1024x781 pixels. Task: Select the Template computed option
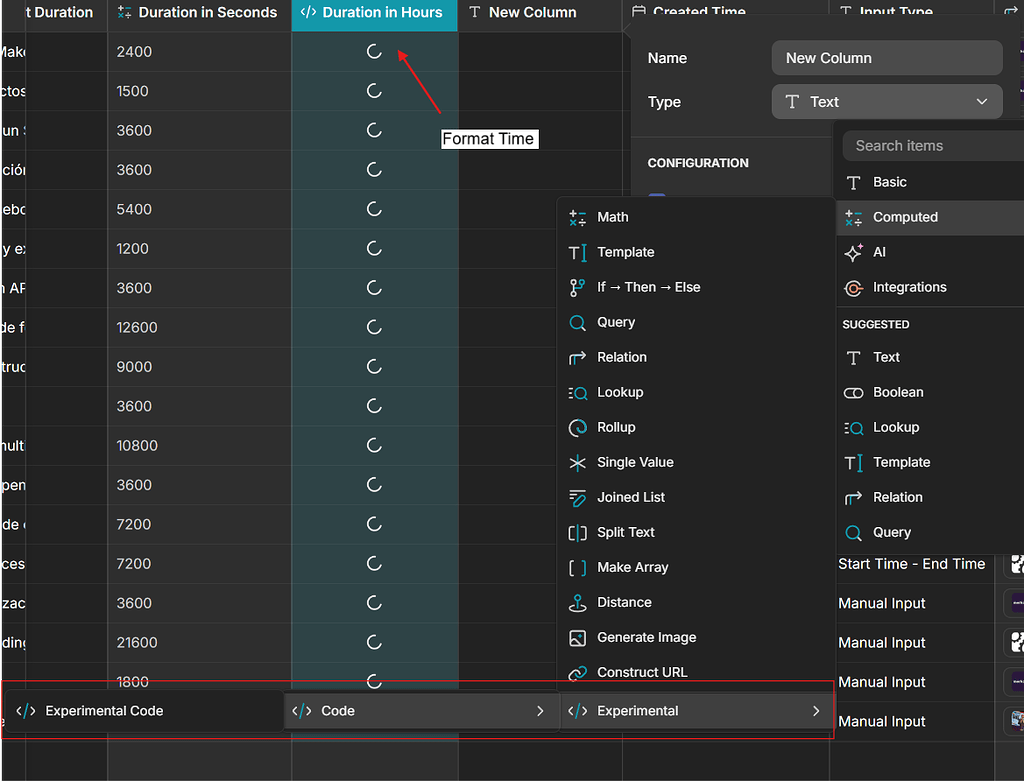click(x=624, y=252)
